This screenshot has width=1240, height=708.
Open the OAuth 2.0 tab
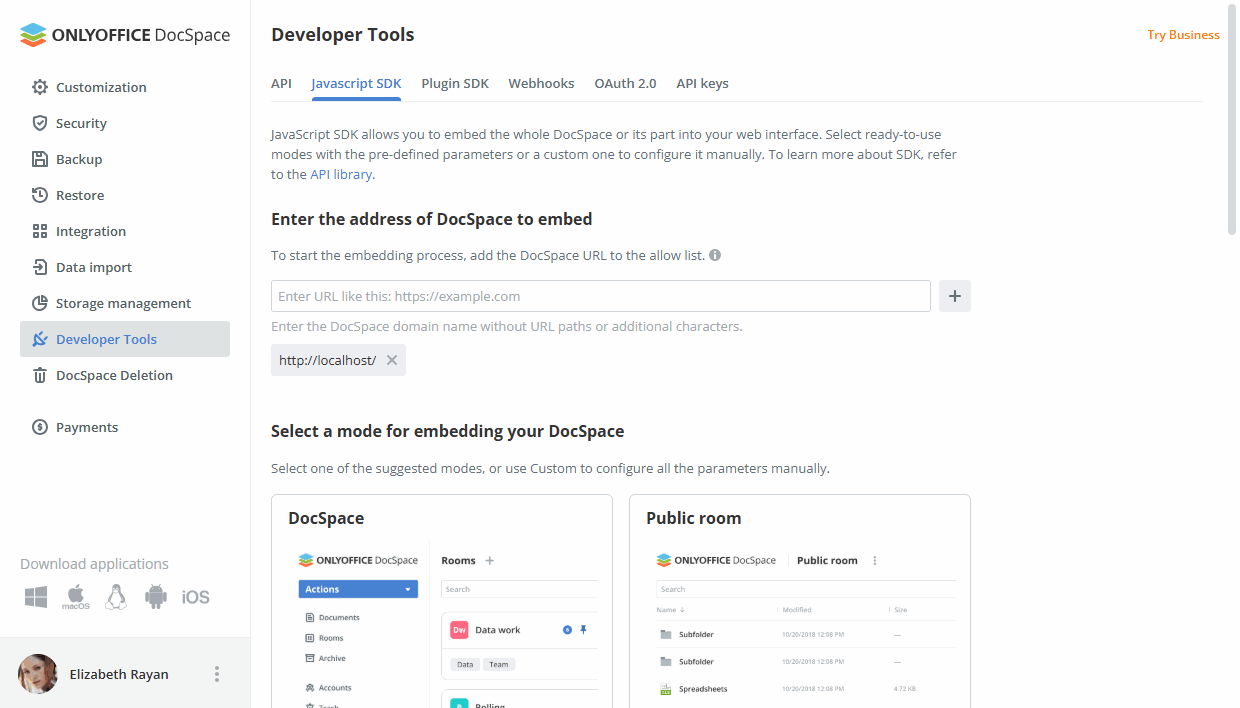click(625, 83)
